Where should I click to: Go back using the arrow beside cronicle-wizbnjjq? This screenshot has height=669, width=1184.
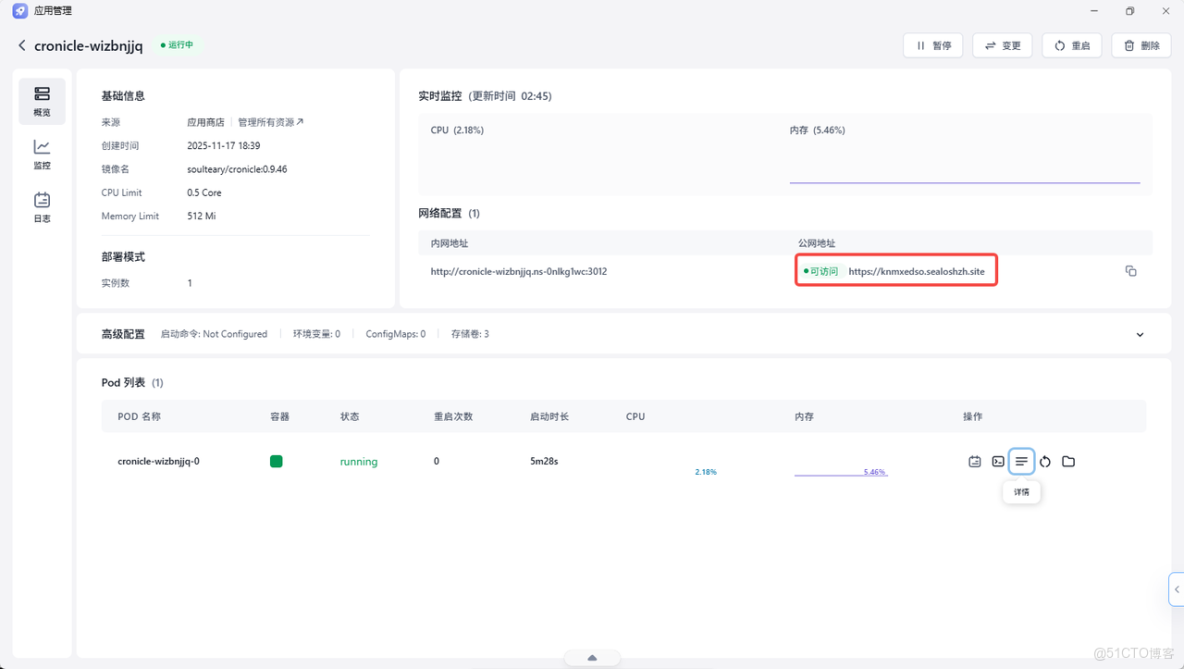point(21,45)
